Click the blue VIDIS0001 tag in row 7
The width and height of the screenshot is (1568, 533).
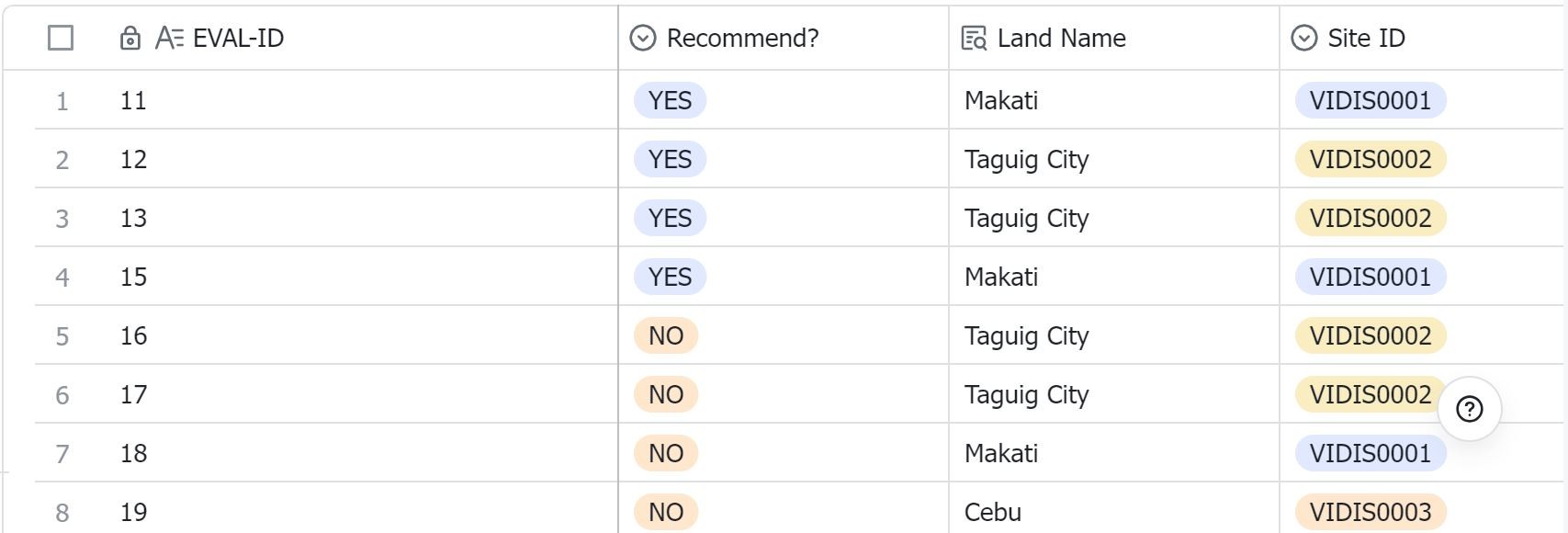pyautogui.click(x=1371, y=453)
